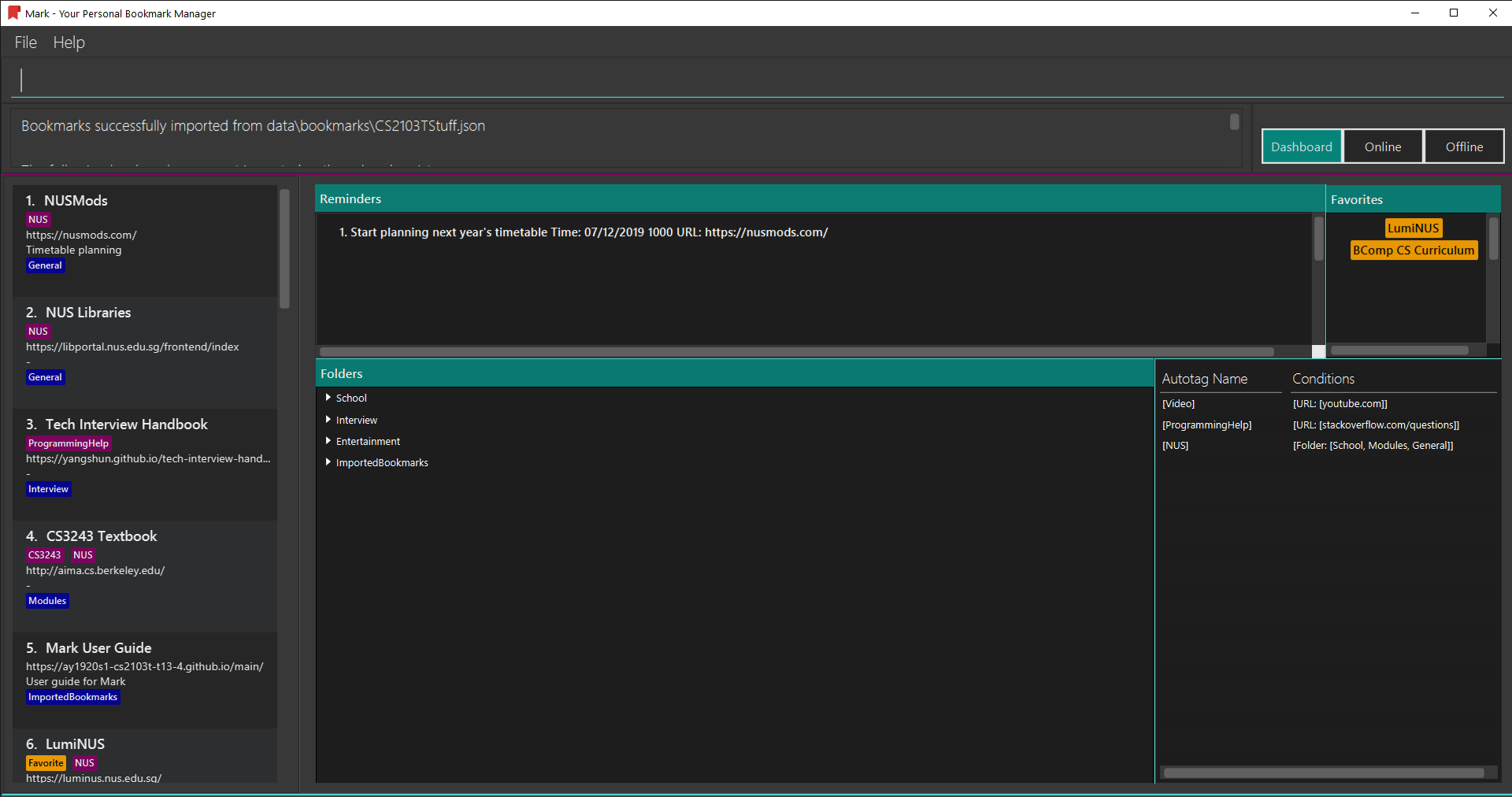This screenshot has width=1512, height=797.
Task: Open the File menu
Action: (26, 43)
